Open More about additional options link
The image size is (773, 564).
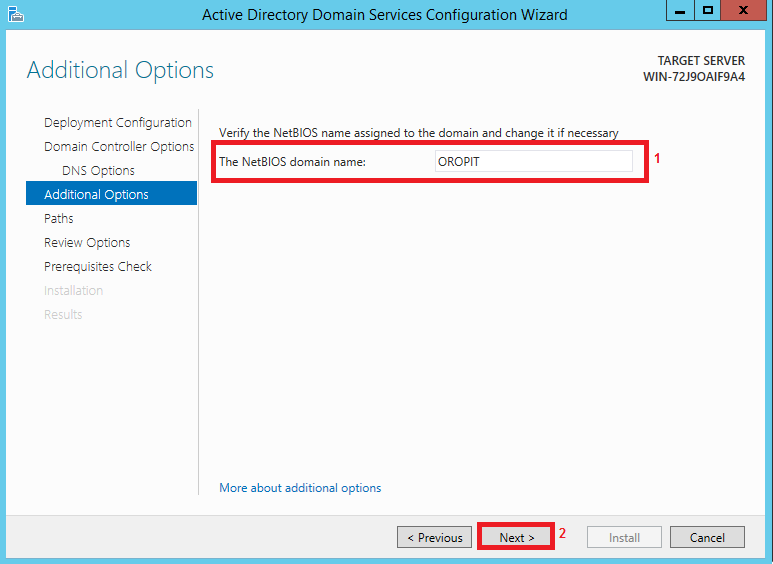(x=300, y=488)
